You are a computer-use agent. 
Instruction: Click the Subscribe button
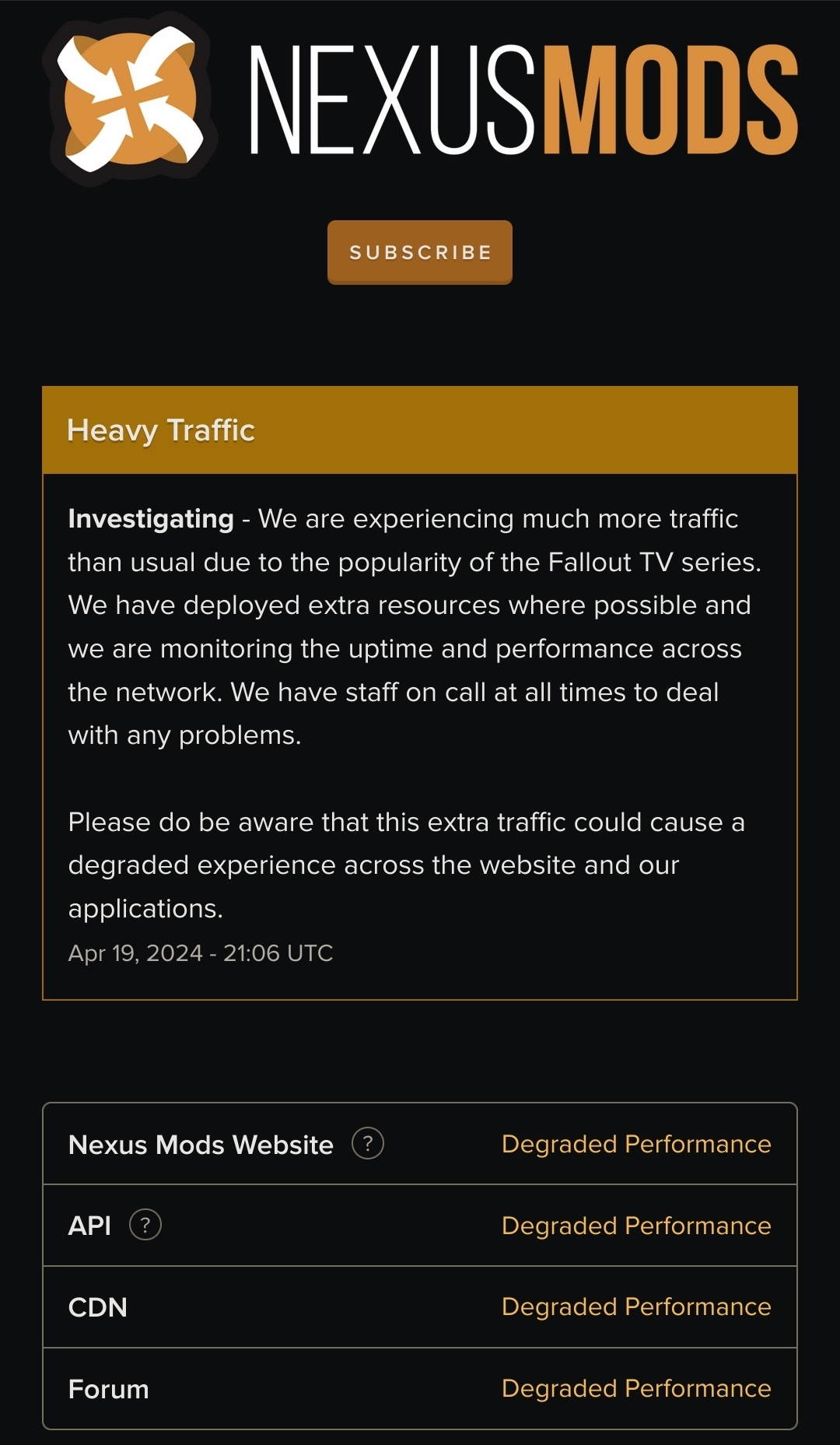pyautogui.click(x=420, y=252)
